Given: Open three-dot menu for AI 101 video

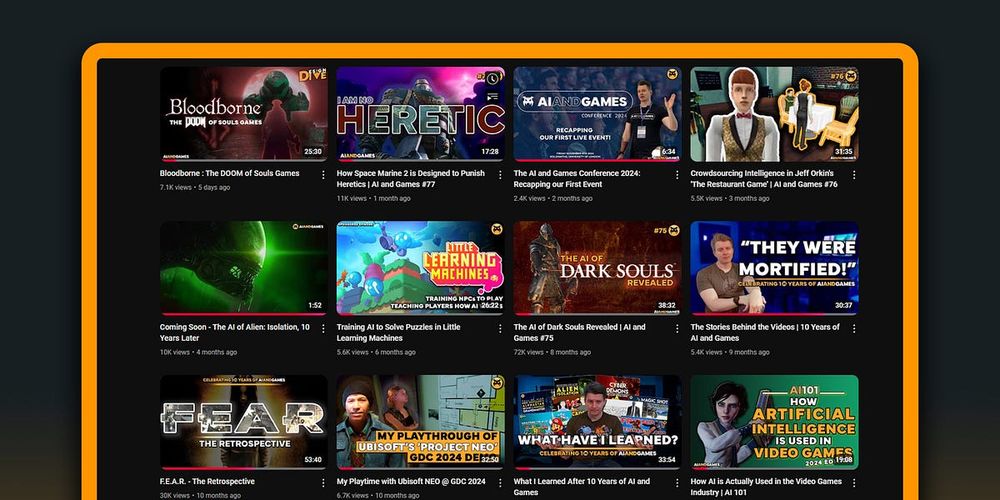Looking at the screenshot, I should click(854, 483).
